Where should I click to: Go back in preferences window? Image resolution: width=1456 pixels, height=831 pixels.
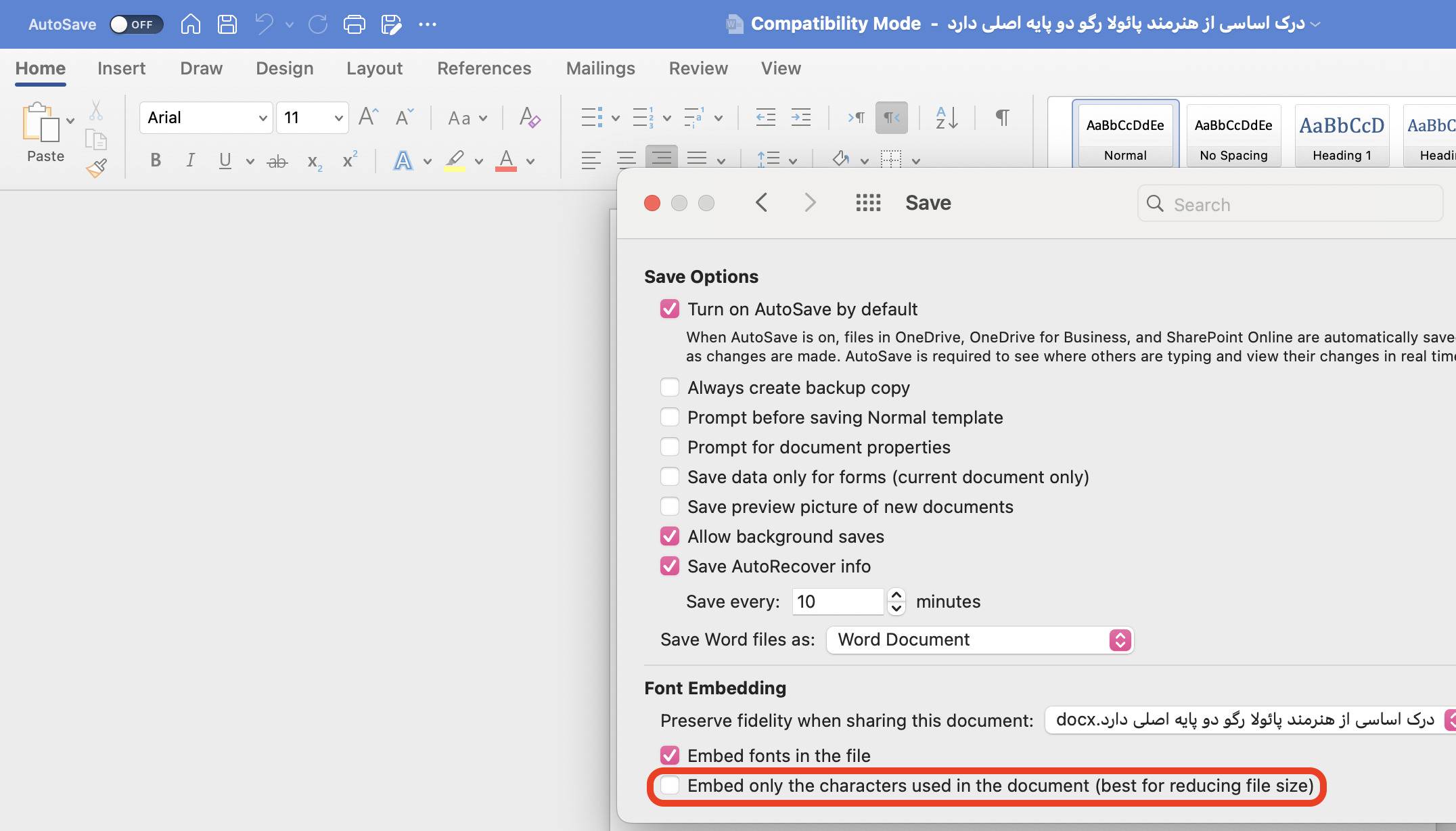pyautogui.click(x=762, y=203)
